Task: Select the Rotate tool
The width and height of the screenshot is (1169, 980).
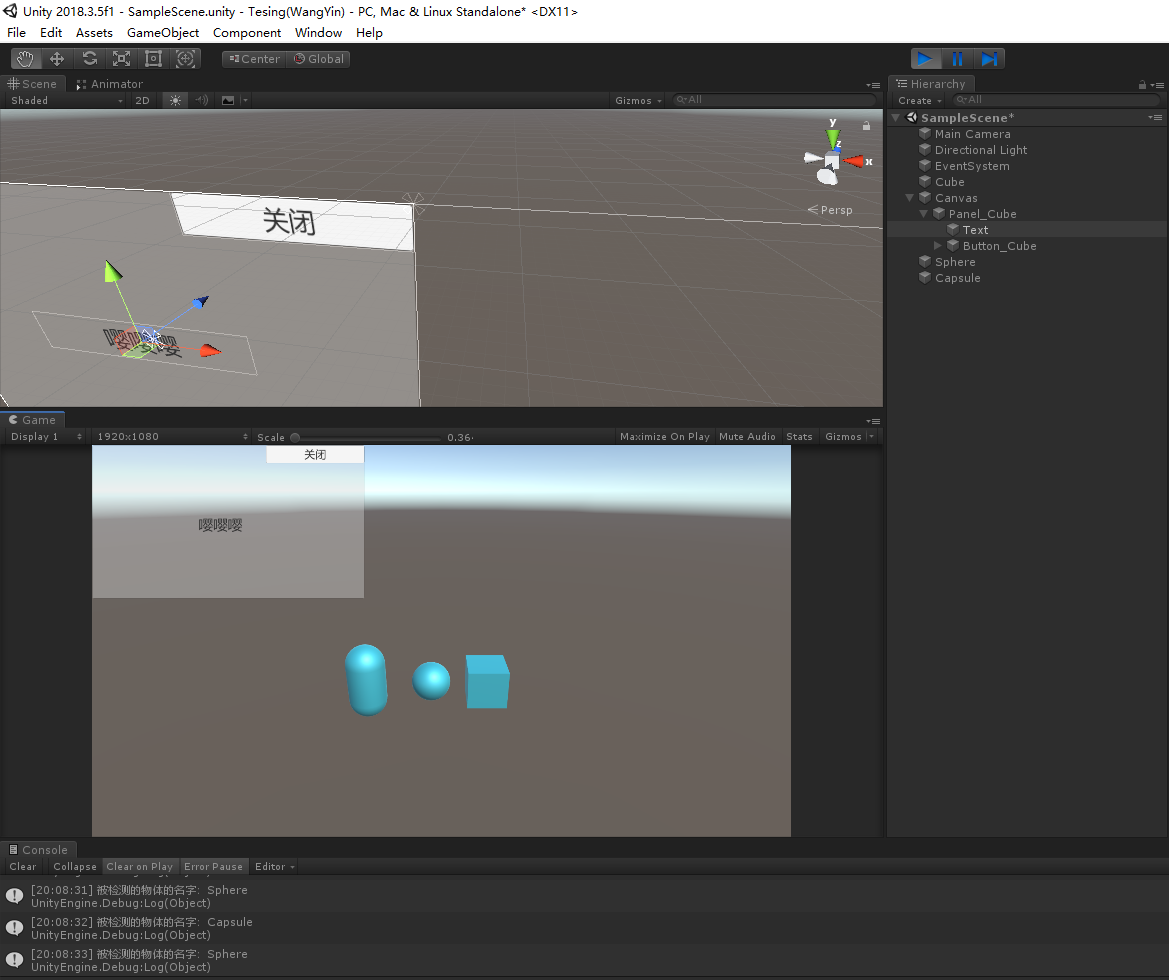Action: [89, 59]
